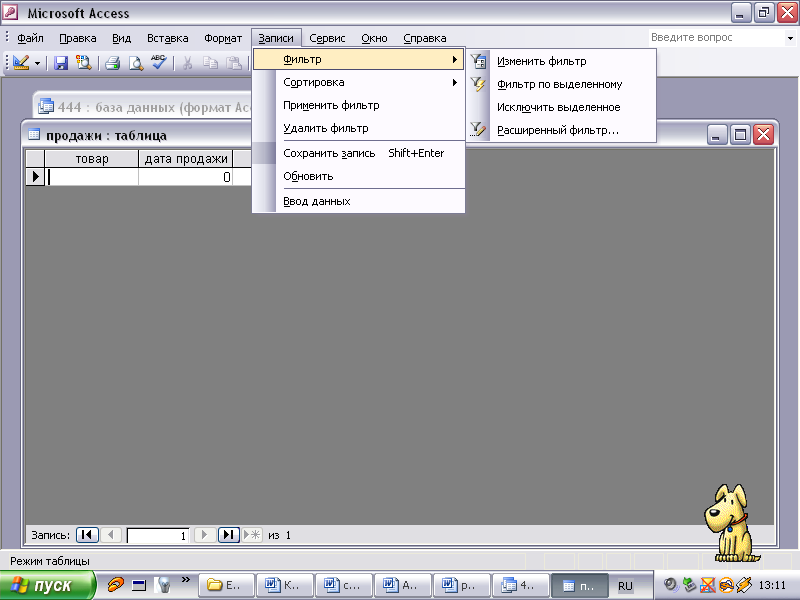The height and width of the screenshot is (600, 800).
Task: Click the File Search toolbar icon
Action: pos(84,63)
